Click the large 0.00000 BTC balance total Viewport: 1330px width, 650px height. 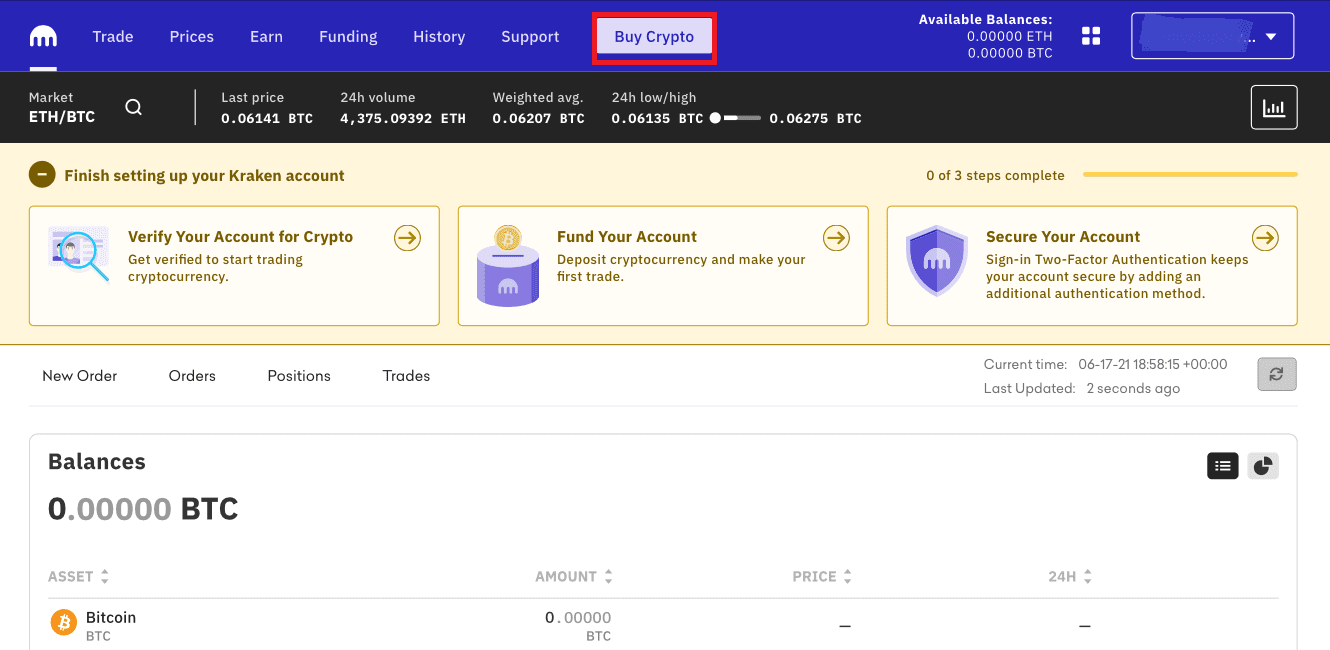point(143,509)
